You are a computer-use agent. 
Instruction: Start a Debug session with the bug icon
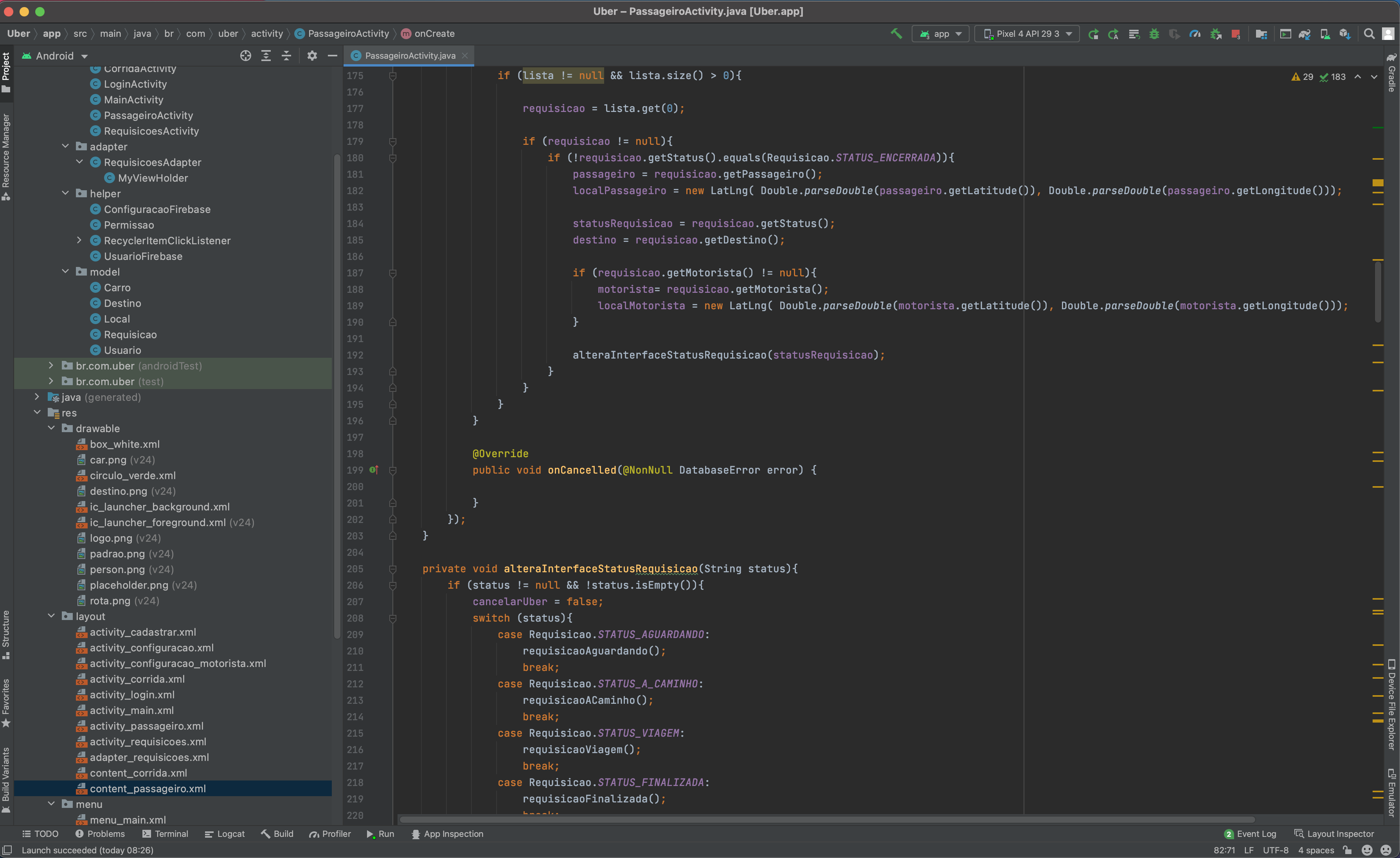click(x=1154, y=34)
